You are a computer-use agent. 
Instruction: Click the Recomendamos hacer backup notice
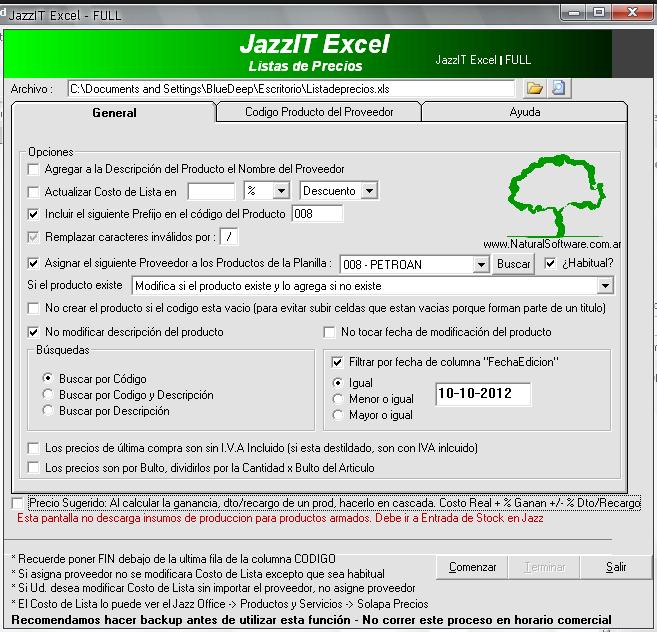pos(311,620)
